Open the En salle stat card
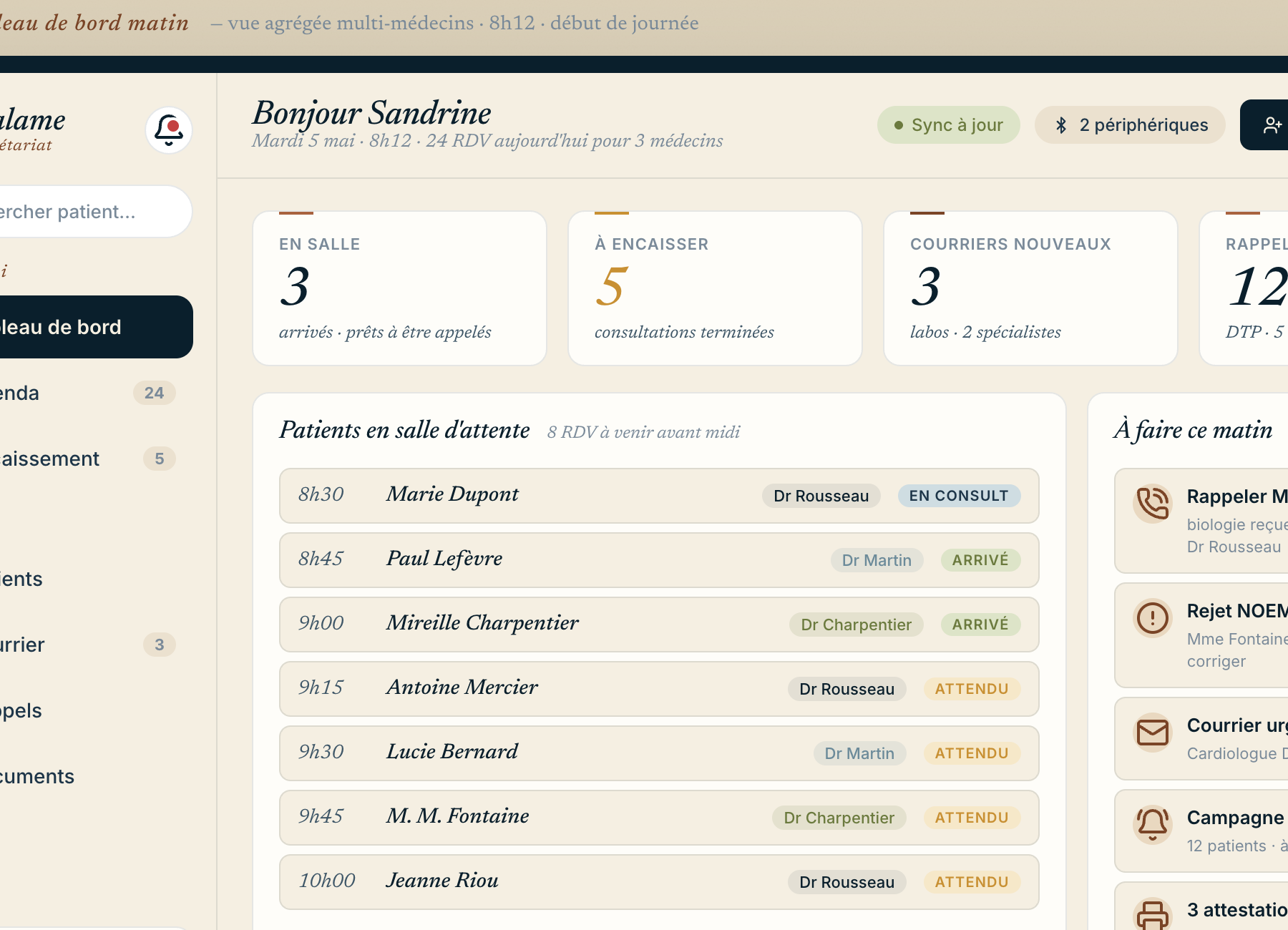Image resolution: width=1288 pixels, height=930 pixels. (400, 288)
